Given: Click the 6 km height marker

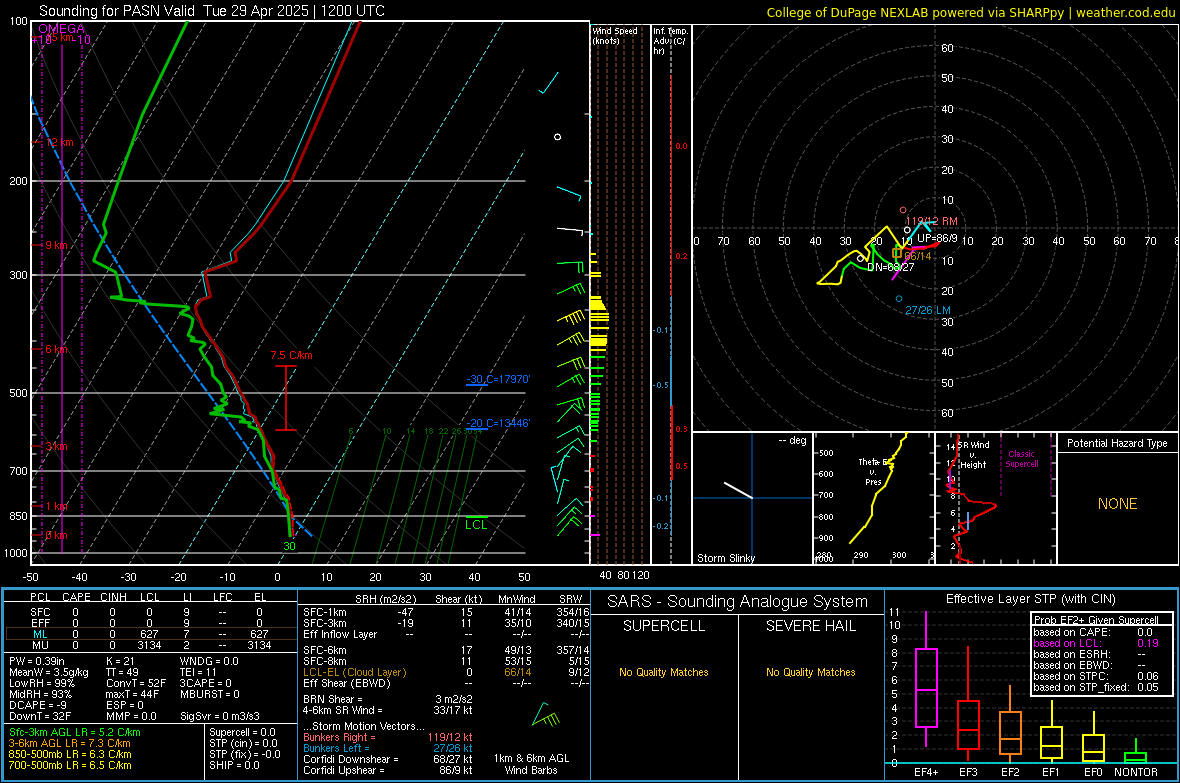Looking at the screenshot, I should (56, 349).
